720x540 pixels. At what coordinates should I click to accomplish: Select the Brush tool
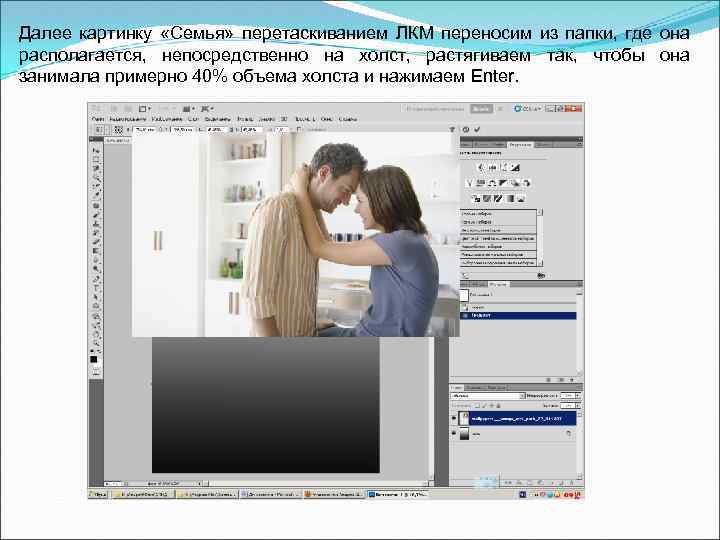coord(96,215)
